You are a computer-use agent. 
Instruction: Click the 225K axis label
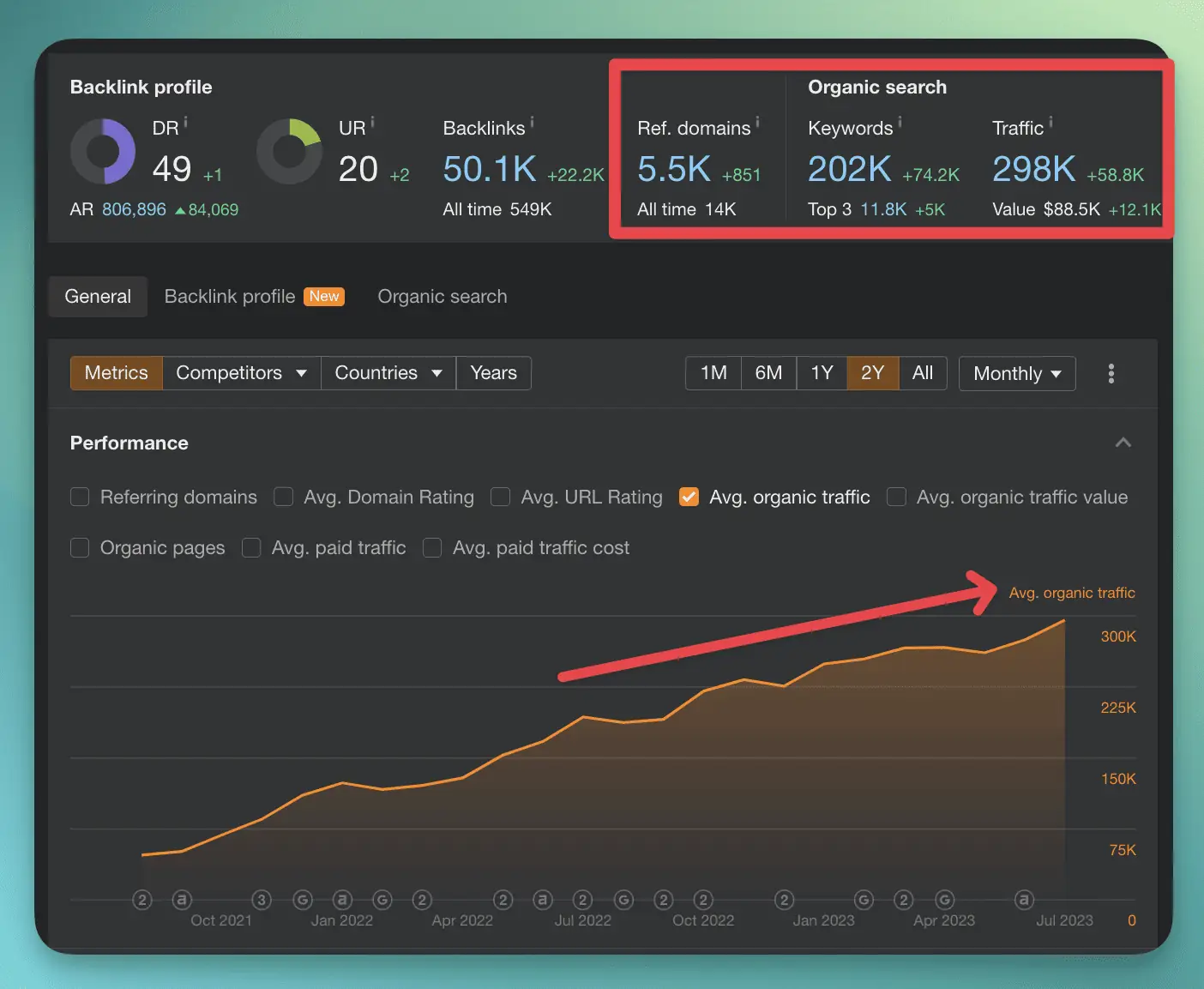1118,708
